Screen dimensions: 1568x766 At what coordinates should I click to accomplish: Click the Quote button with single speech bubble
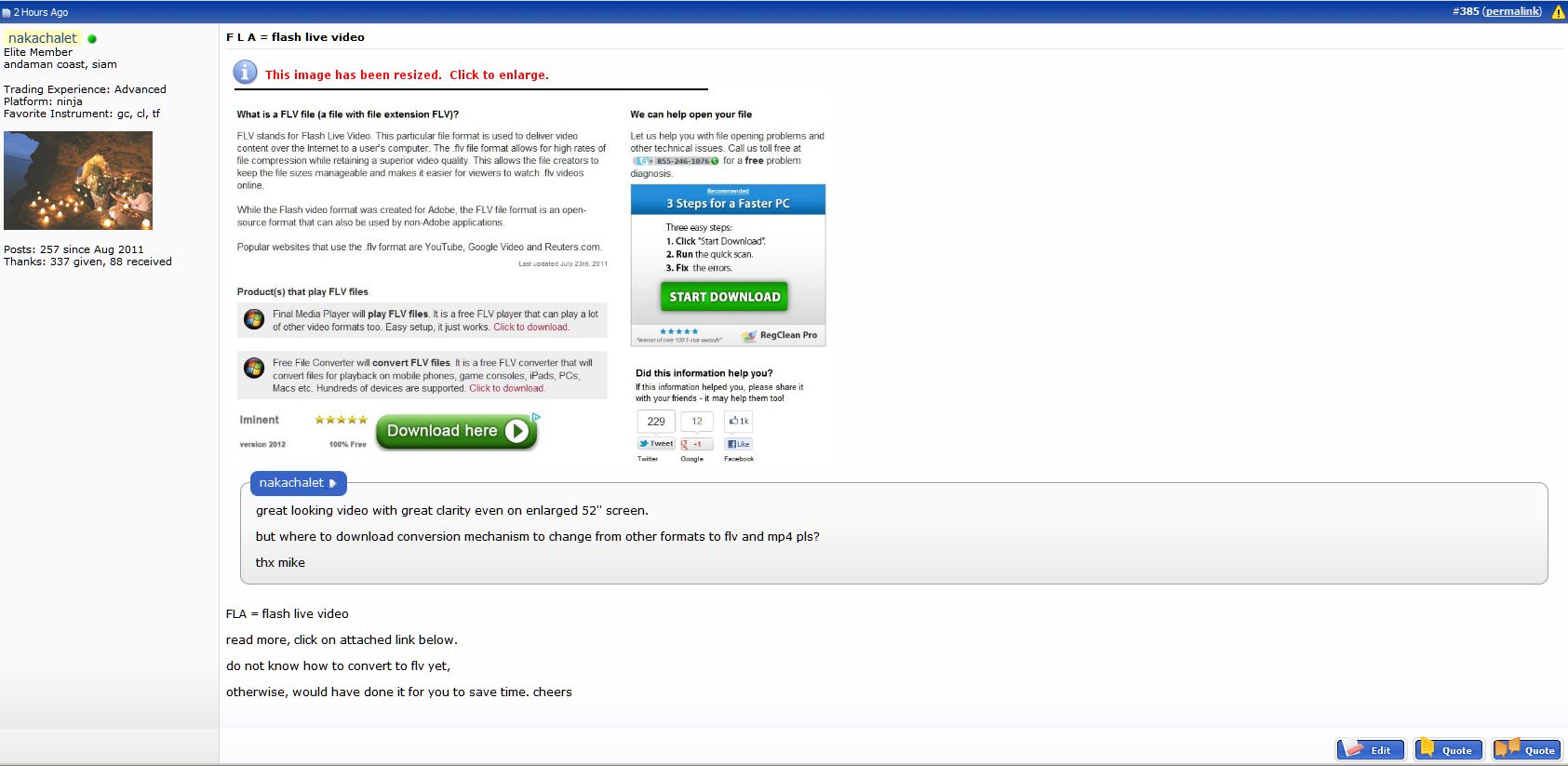[1449, 749]
